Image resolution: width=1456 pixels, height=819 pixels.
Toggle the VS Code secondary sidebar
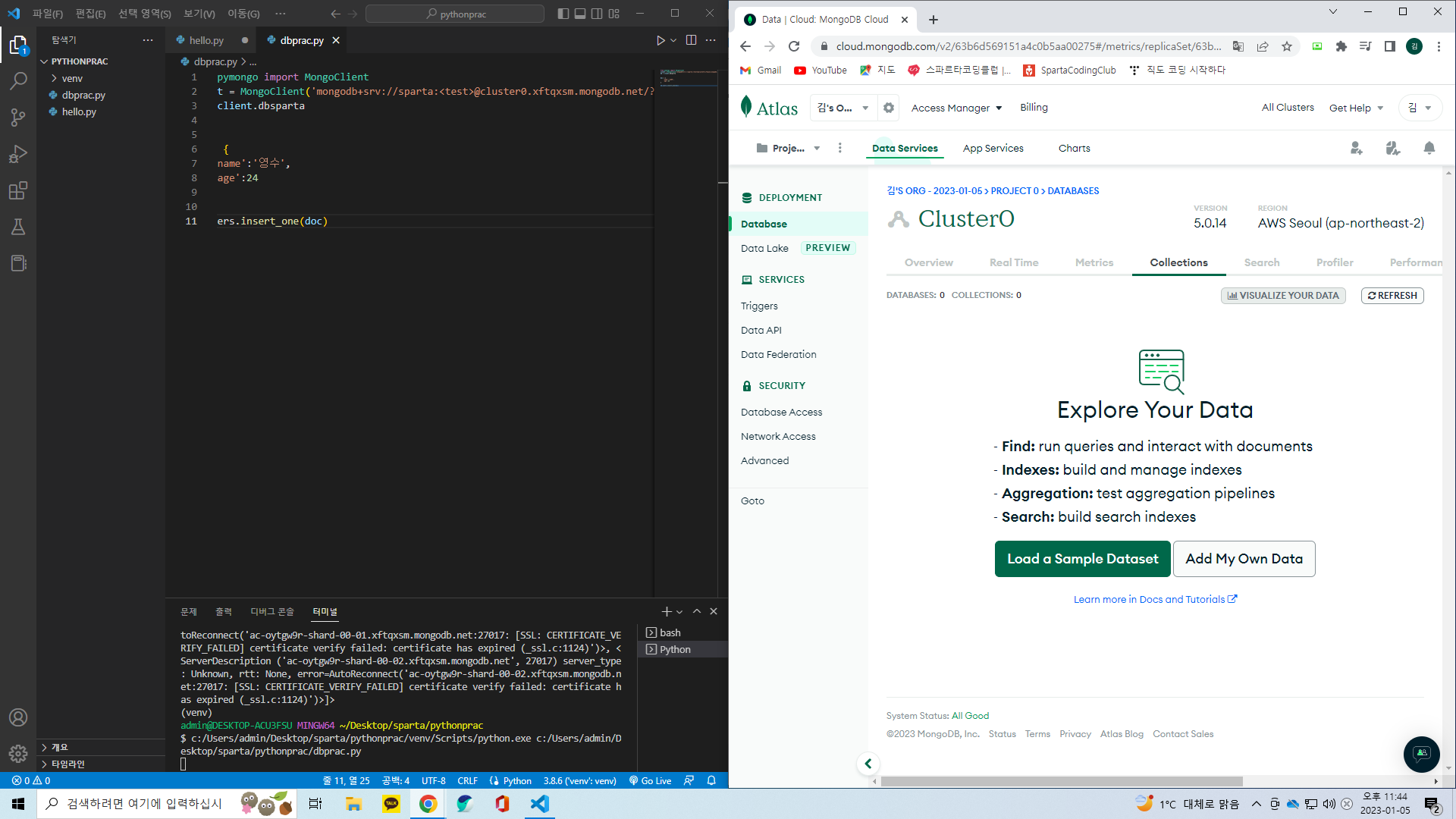pyautogui.click(x=597, y=14)
